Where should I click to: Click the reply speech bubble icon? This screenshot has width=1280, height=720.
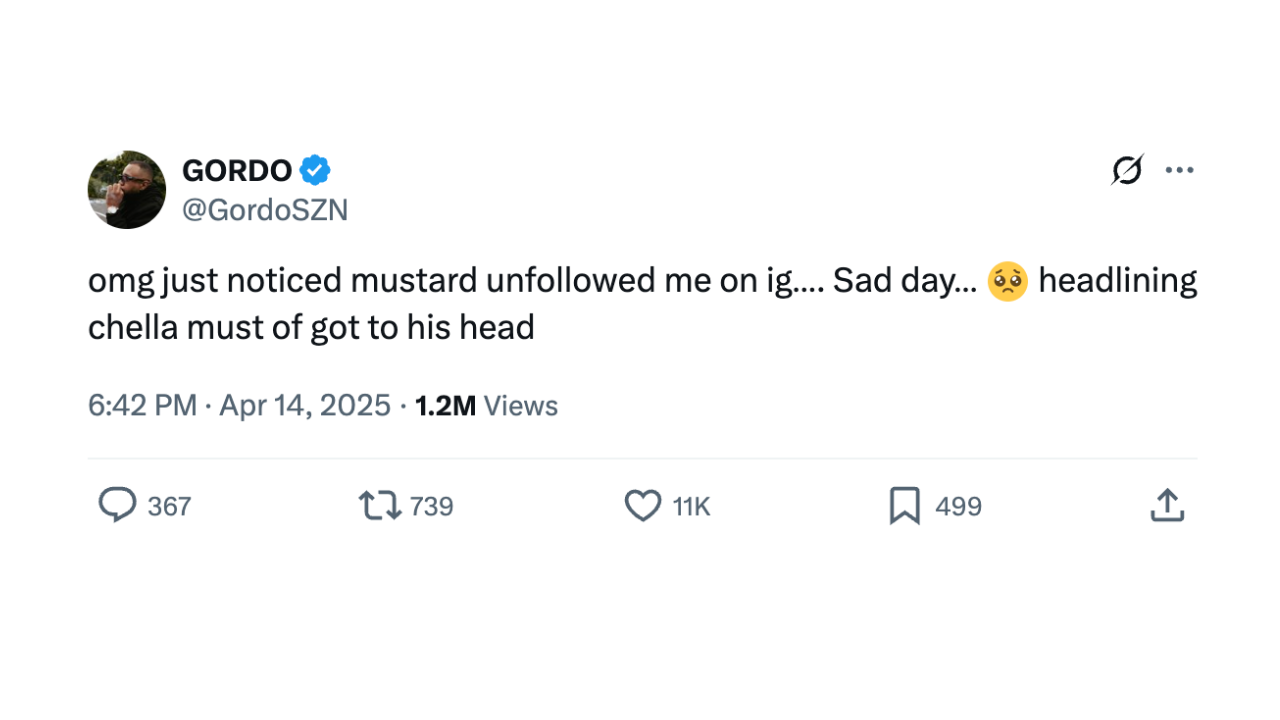pyautogui.click(x=117, y=505)
